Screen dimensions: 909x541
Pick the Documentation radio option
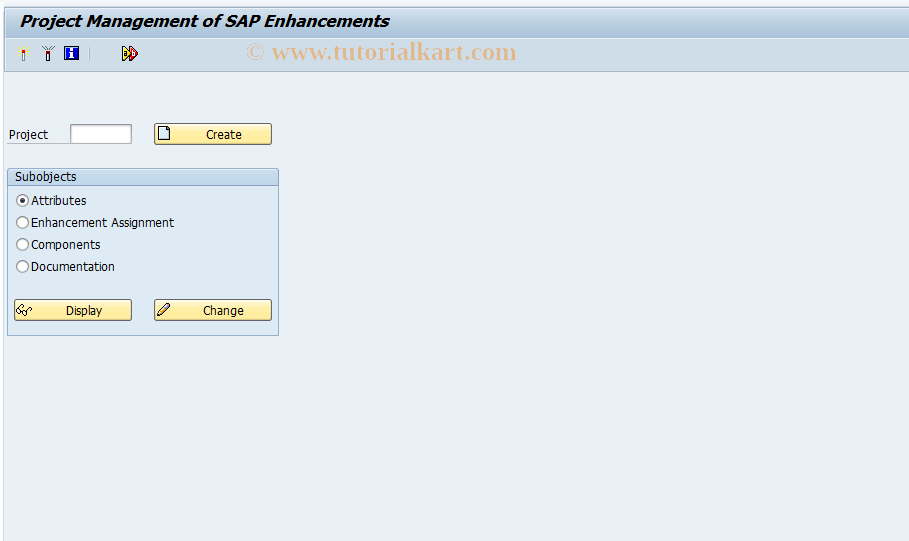(x=23, y=267)
